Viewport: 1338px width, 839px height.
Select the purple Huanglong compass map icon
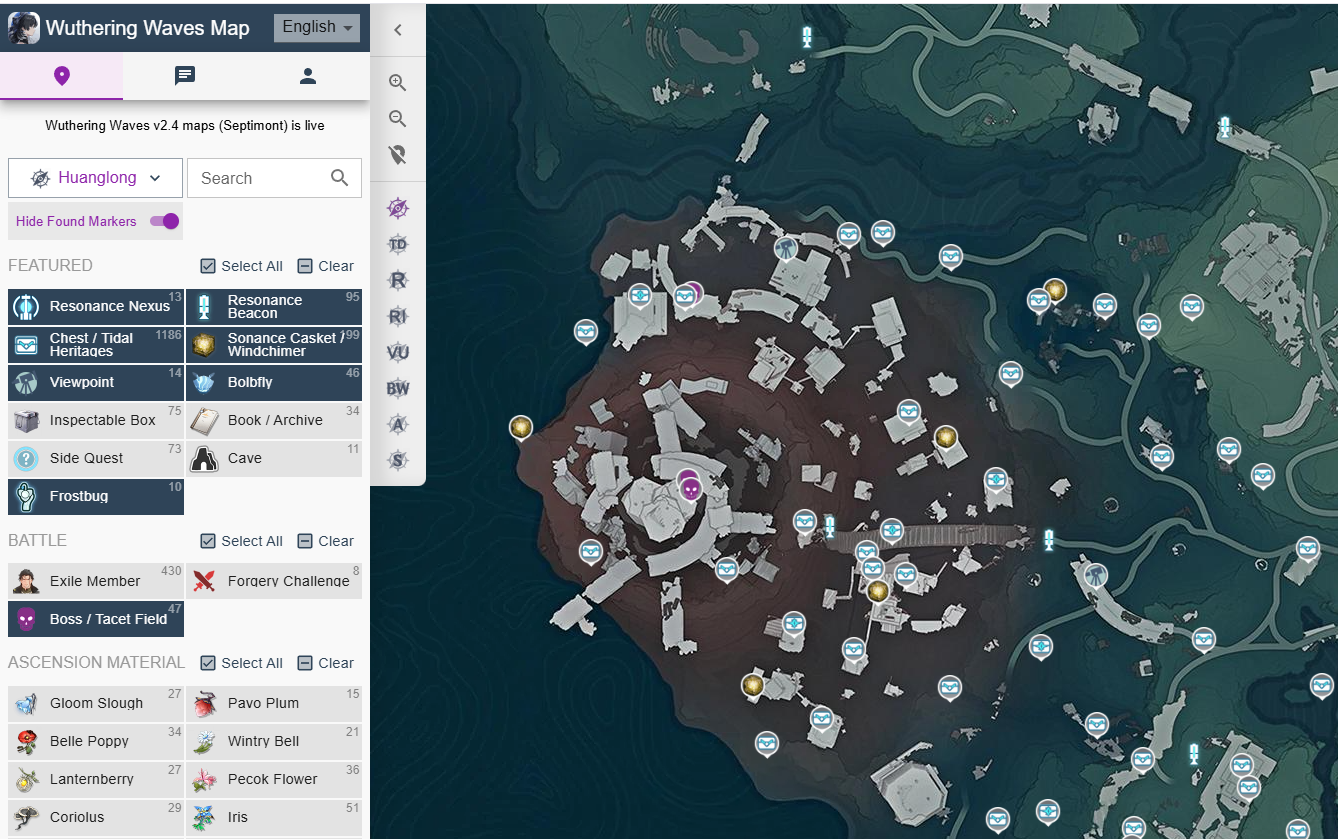click(398, 208)
